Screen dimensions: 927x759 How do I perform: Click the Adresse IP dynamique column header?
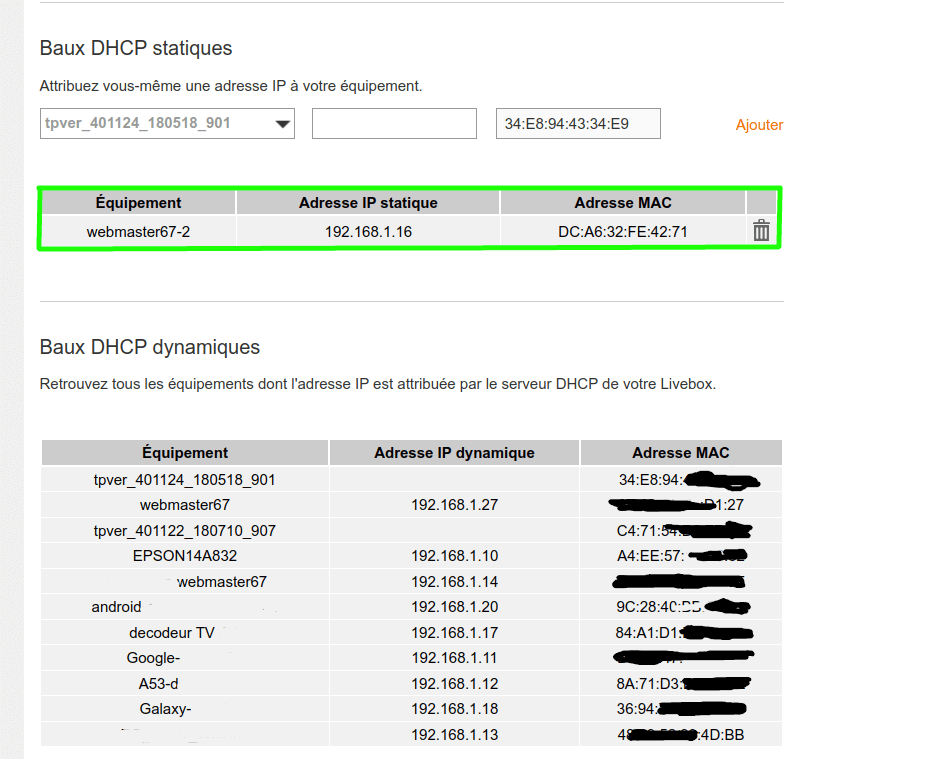(454, 453)
